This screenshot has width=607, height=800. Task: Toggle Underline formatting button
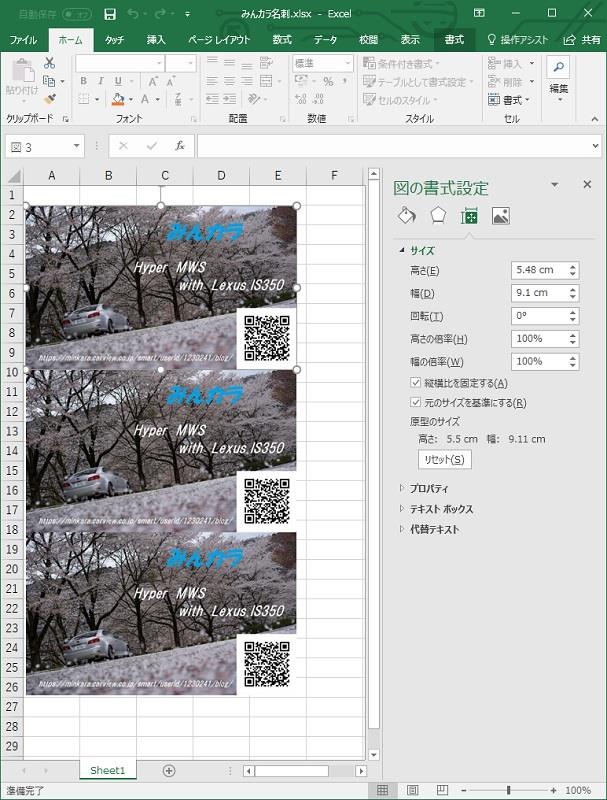(118, 81)
